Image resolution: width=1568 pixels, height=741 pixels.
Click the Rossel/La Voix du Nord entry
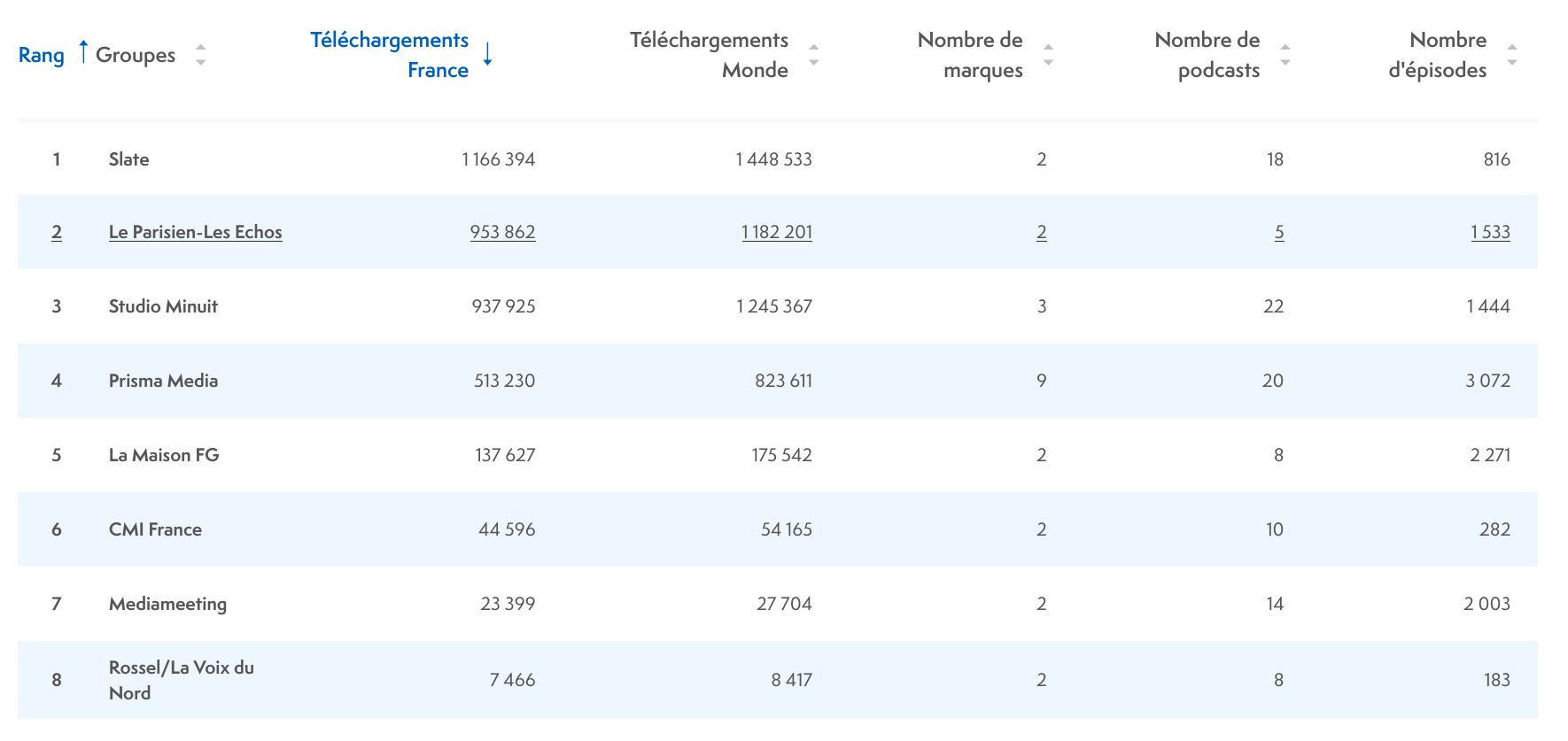tap(181, 680)
